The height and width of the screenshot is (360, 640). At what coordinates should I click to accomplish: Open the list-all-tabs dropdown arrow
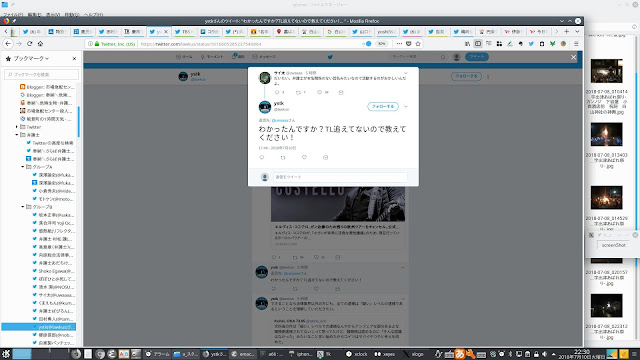[577, 31]
